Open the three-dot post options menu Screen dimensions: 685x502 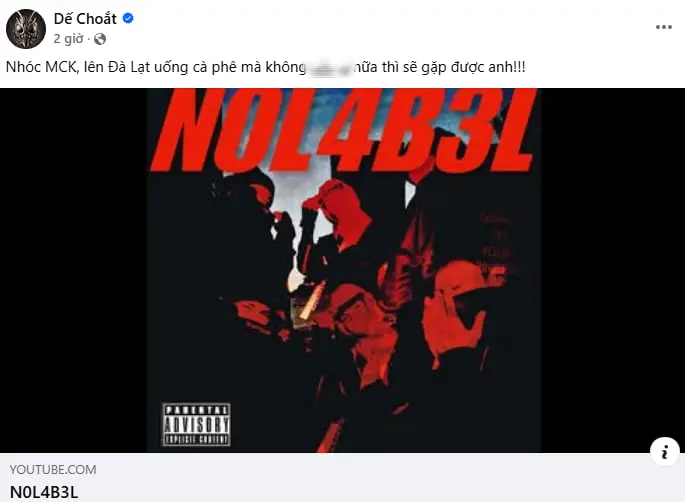pos(664,27)
